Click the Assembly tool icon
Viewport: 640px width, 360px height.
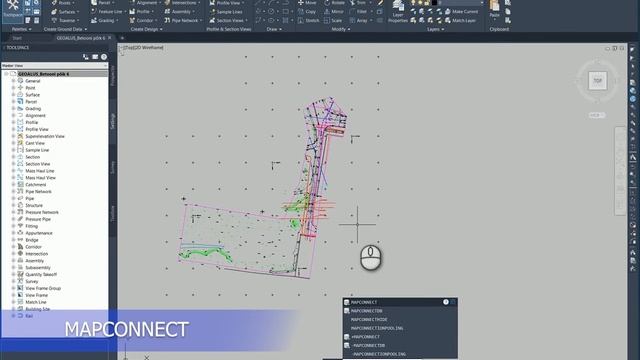click(167, 12)
